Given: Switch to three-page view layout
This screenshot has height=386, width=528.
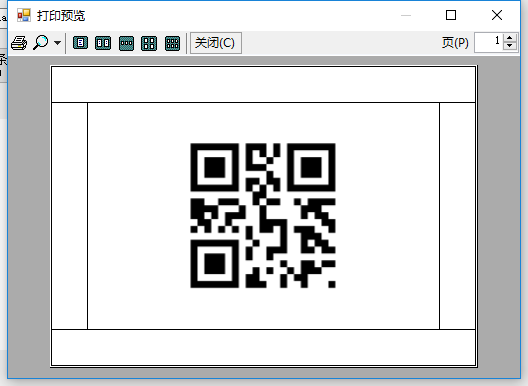Looking at the screenshot, I should click(126, 43).
